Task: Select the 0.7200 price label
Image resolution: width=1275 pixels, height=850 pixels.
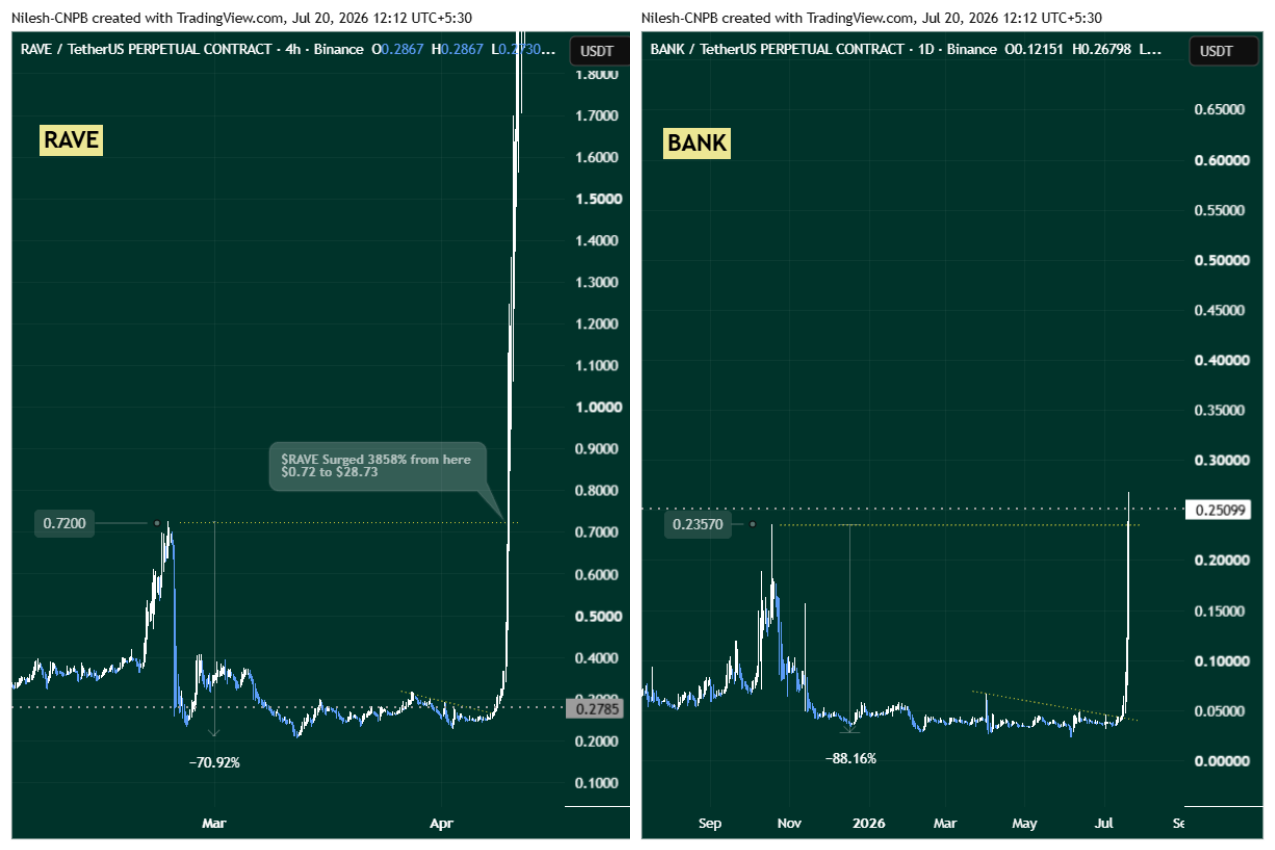Action: (64, 523)
